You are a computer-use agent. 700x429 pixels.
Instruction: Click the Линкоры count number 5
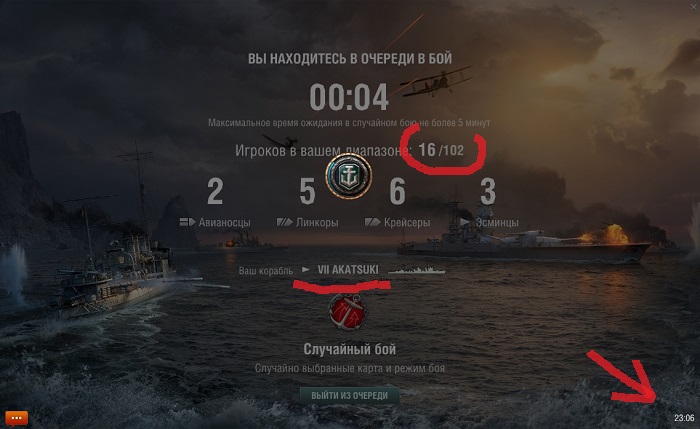tap(307, 192)
